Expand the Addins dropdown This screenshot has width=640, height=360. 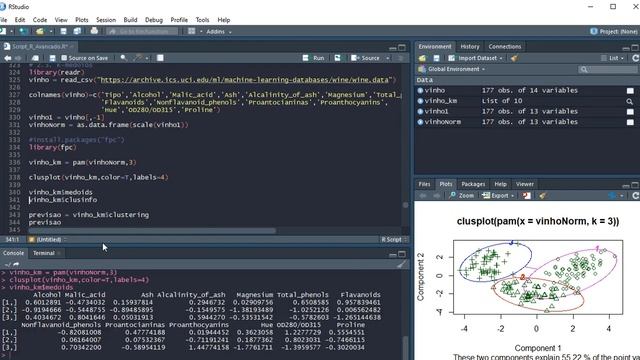(x=219, y=31)
